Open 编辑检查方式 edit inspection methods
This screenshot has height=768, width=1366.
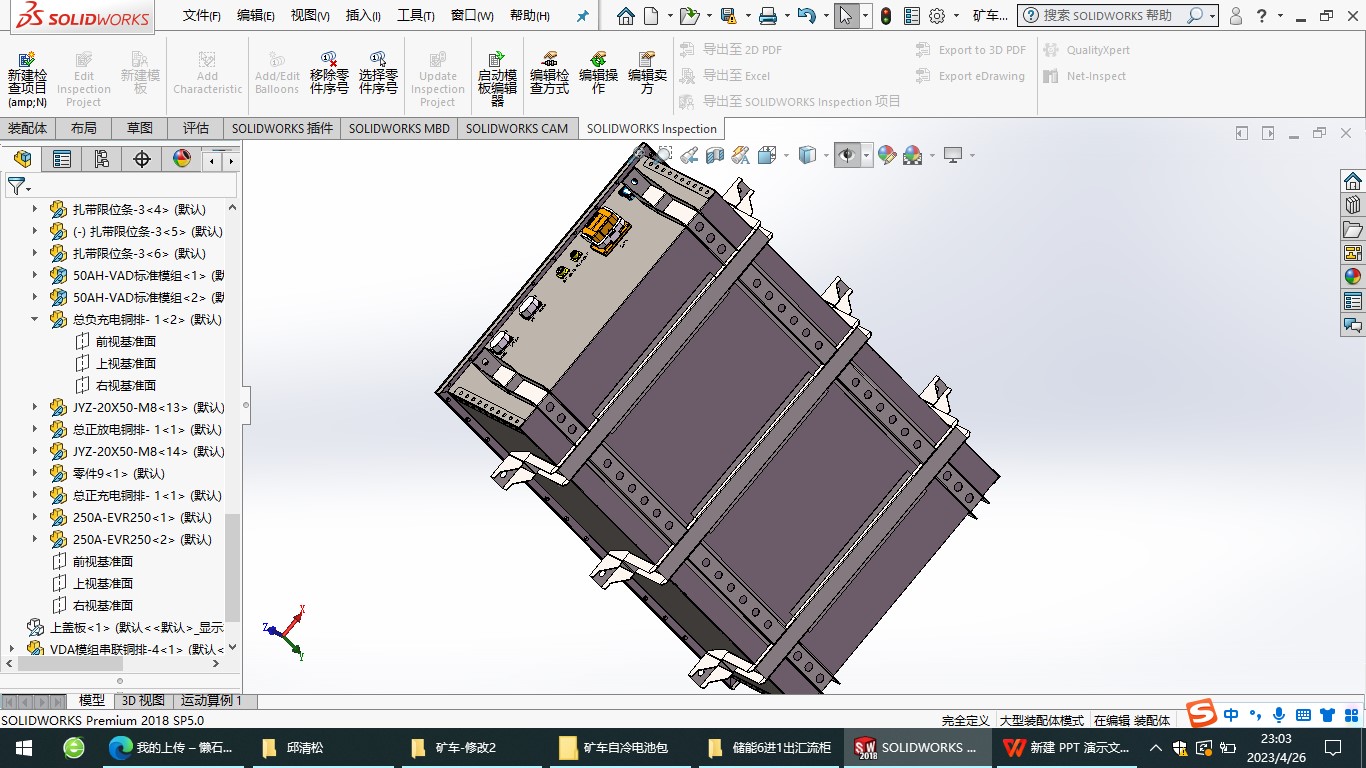pyautogui.click(x=549, y=73)
